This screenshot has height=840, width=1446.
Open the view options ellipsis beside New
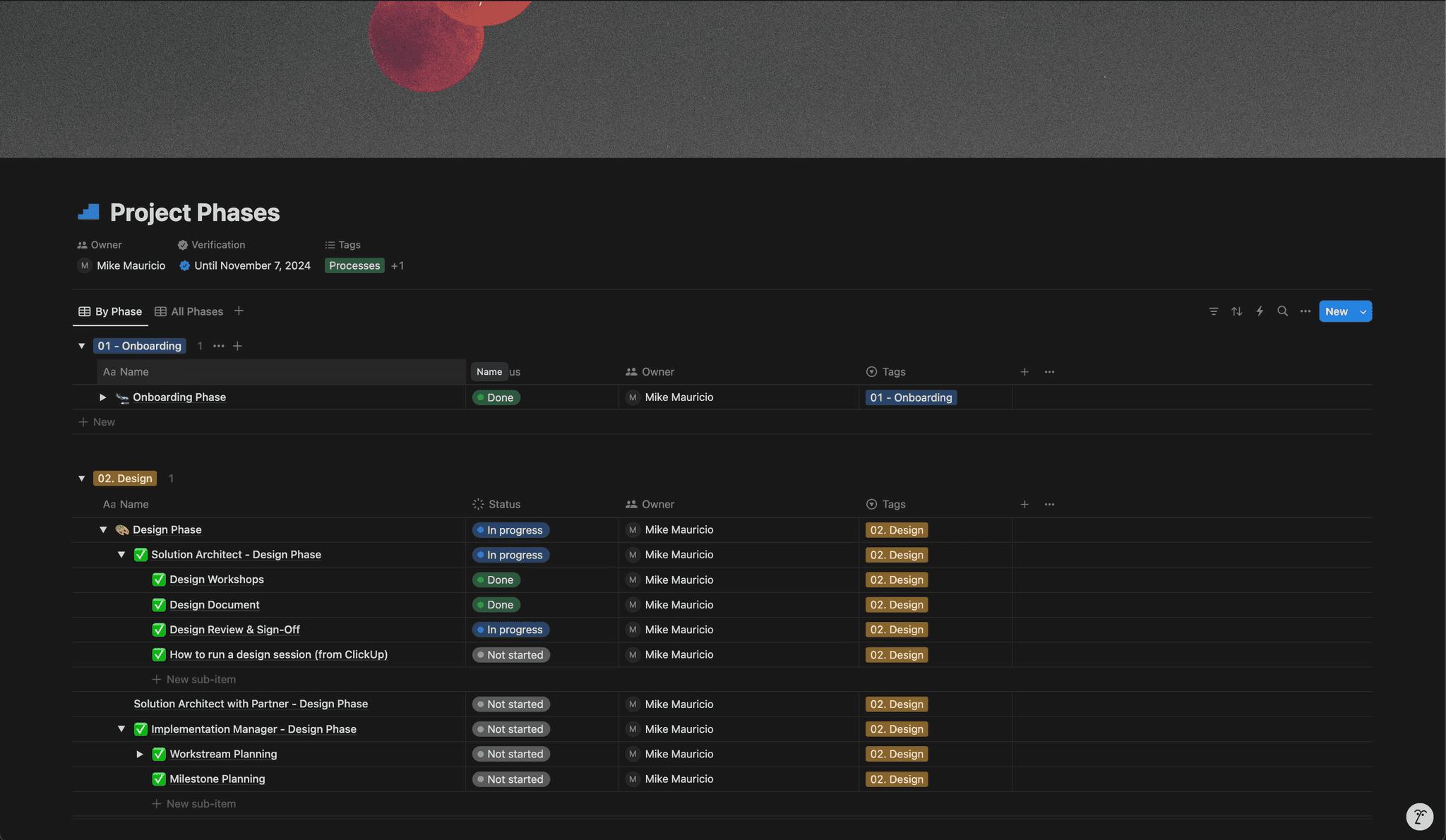click(1305, 311)
